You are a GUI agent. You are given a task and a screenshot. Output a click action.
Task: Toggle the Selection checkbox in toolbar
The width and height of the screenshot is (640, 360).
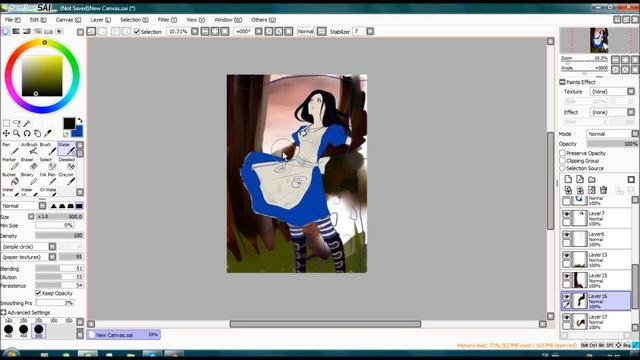(137, 31)
